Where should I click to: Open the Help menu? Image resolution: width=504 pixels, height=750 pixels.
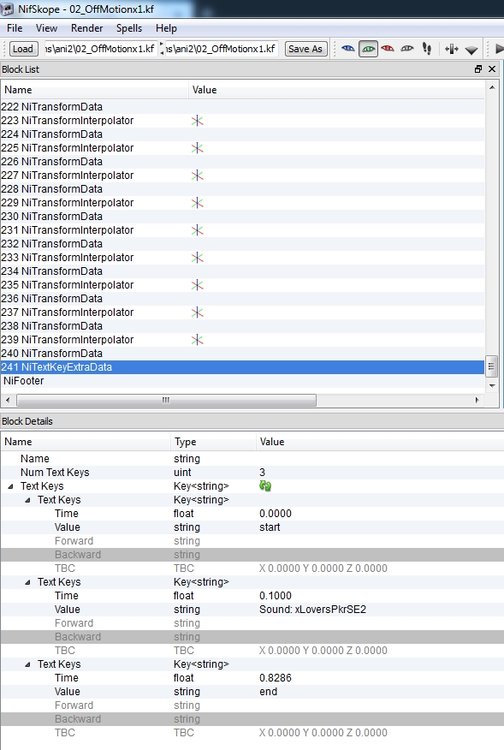[166, 28]
